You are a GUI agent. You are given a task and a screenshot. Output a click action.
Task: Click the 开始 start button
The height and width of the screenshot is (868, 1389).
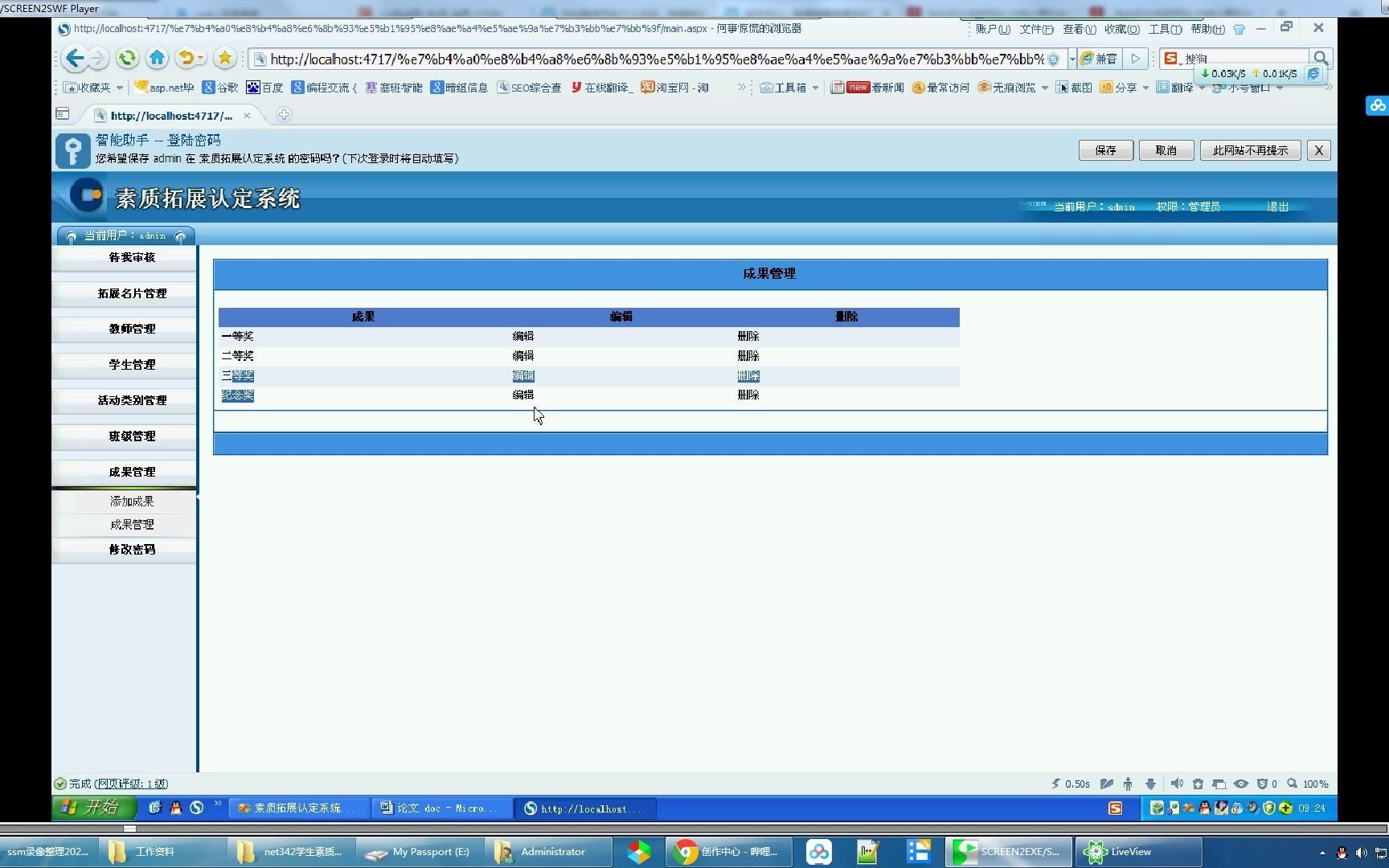click(93, 808)
